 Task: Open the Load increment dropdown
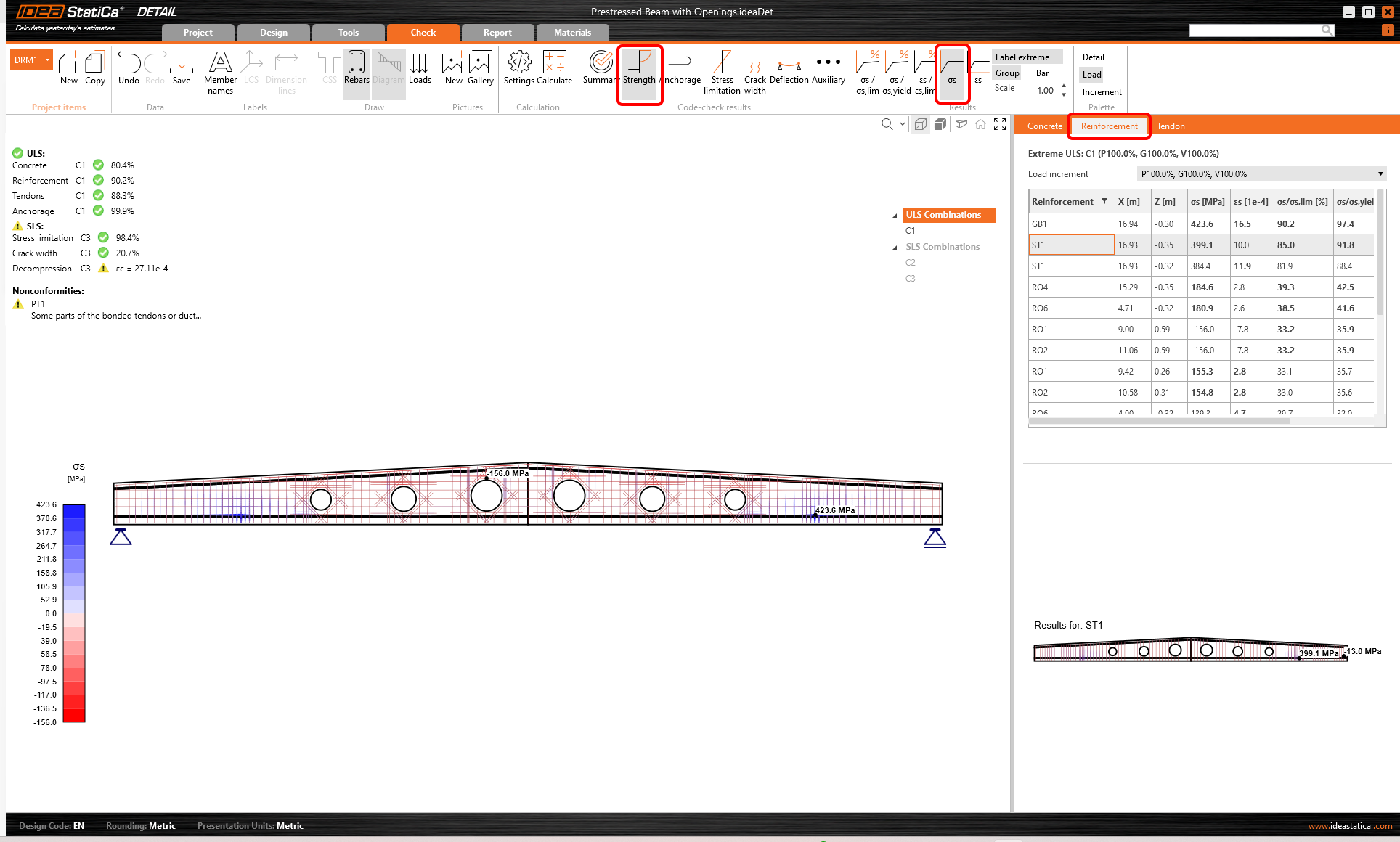coord(1380,174)
